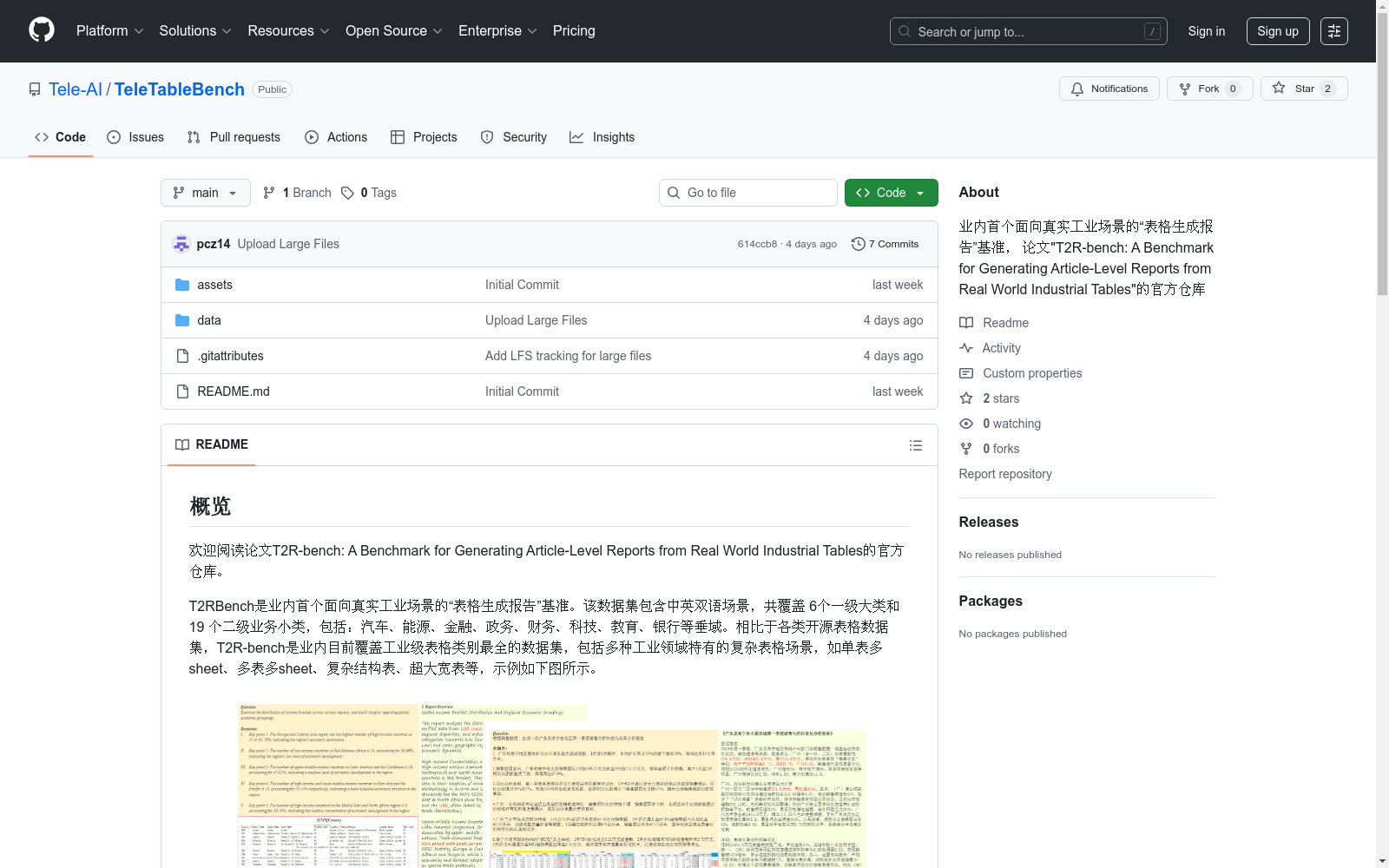View the 0 watching link
The image size is (1389, 868).
[1000, 424]
